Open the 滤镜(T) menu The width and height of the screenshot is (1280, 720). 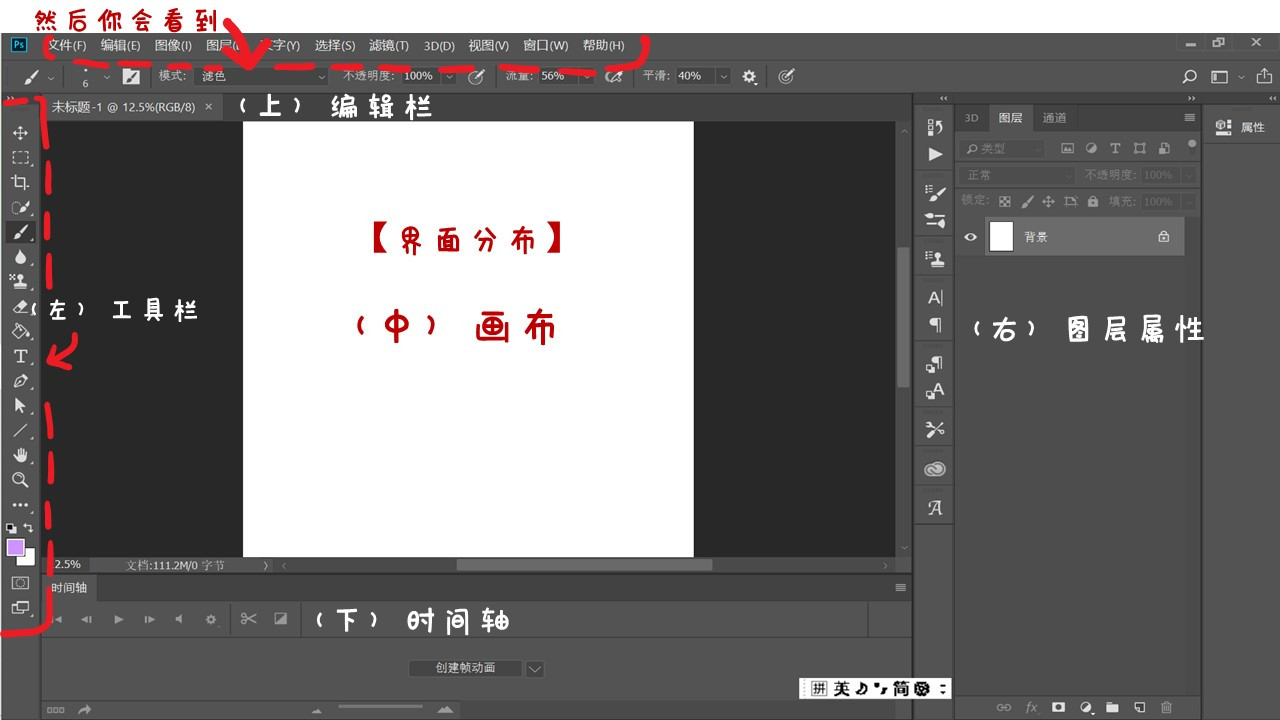tap(388, 46)
